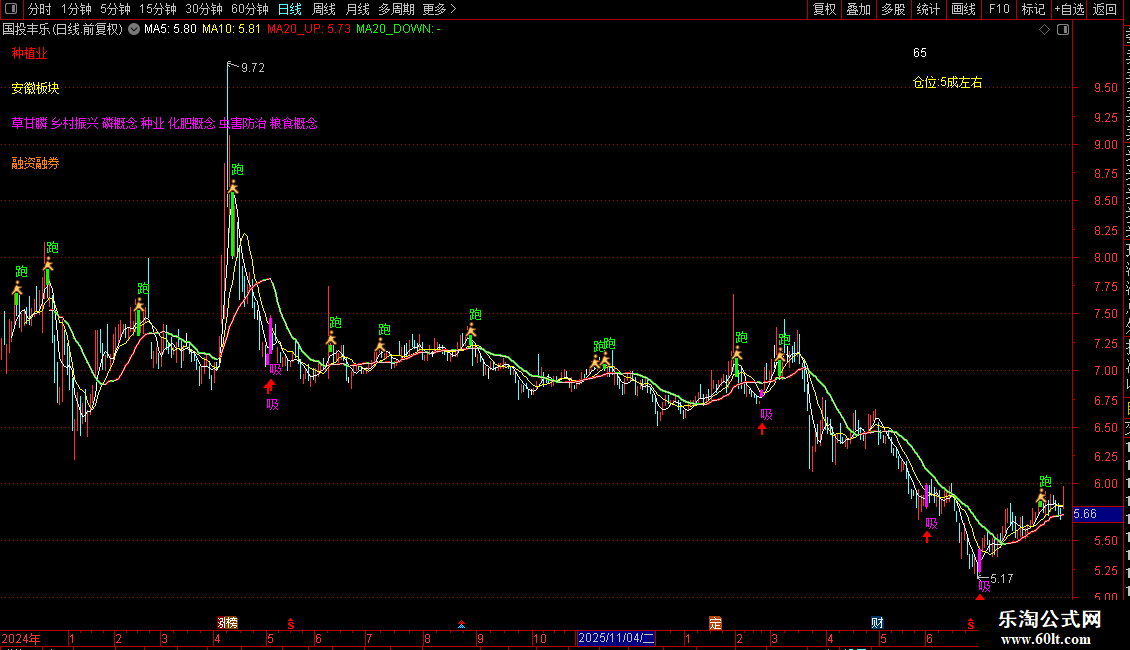The height and width of the screenshot is (650, 1130).
Task: Switch to 周线 weekly chart
Action: [324, 9]
